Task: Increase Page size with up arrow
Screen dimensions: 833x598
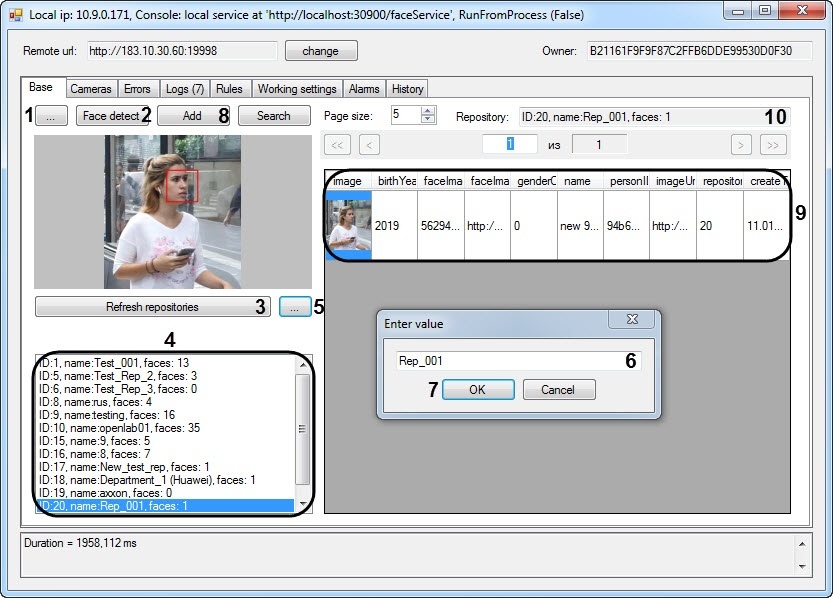Action: (428, 110)
